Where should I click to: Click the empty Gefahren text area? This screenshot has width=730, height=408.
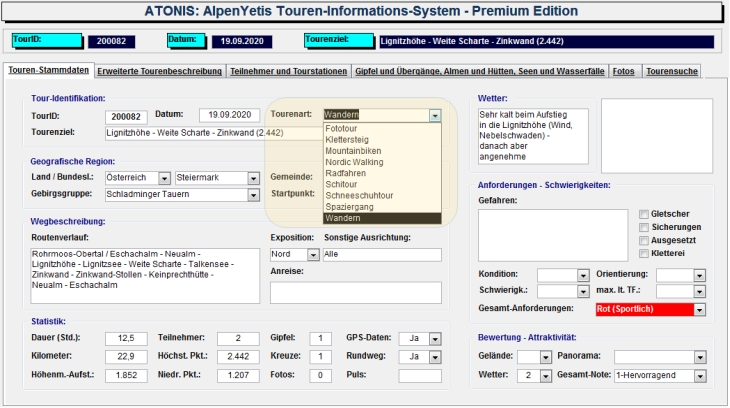point(553,235)
